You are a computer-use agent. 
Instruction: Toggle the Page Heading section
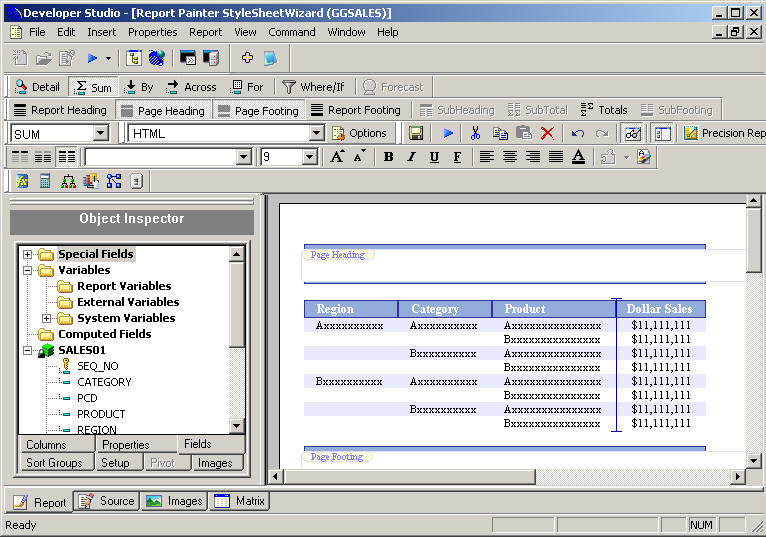tap(163, 110)
